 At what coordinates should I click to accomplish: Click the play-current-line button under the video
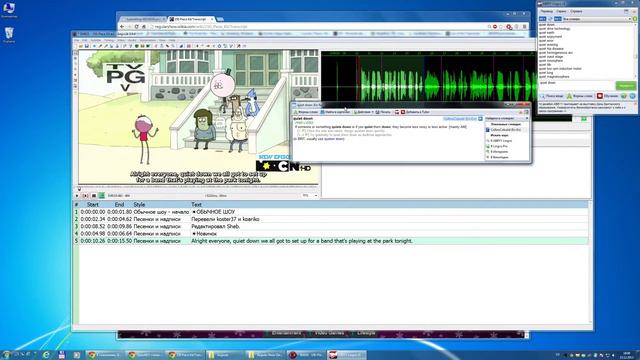pos(85,196)
